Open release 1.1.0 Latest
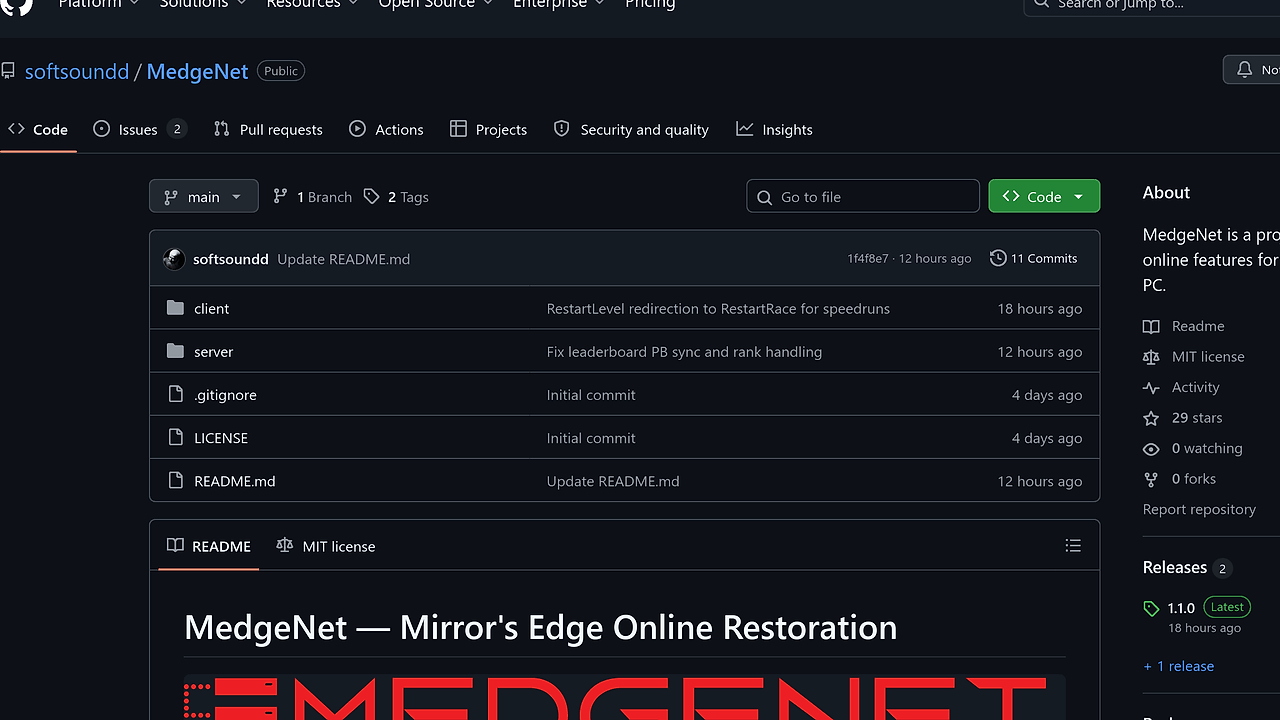Viewport: 1280px width, 720px height. coord(1197,607)
